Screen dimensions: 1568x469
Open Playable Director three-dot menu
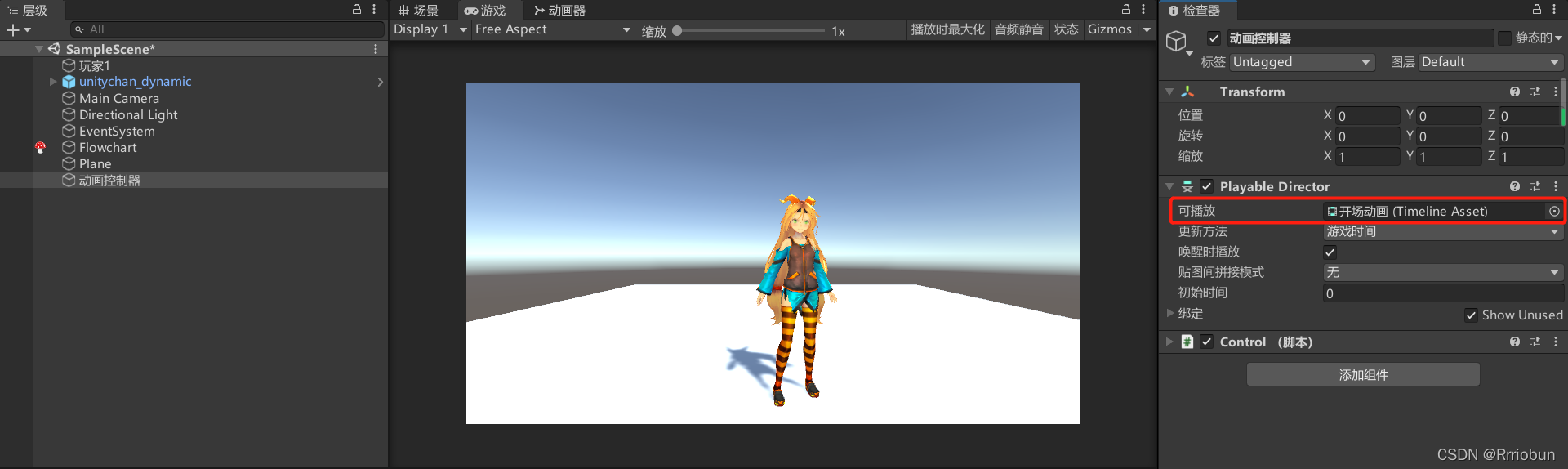click(x=1555, y=186)
